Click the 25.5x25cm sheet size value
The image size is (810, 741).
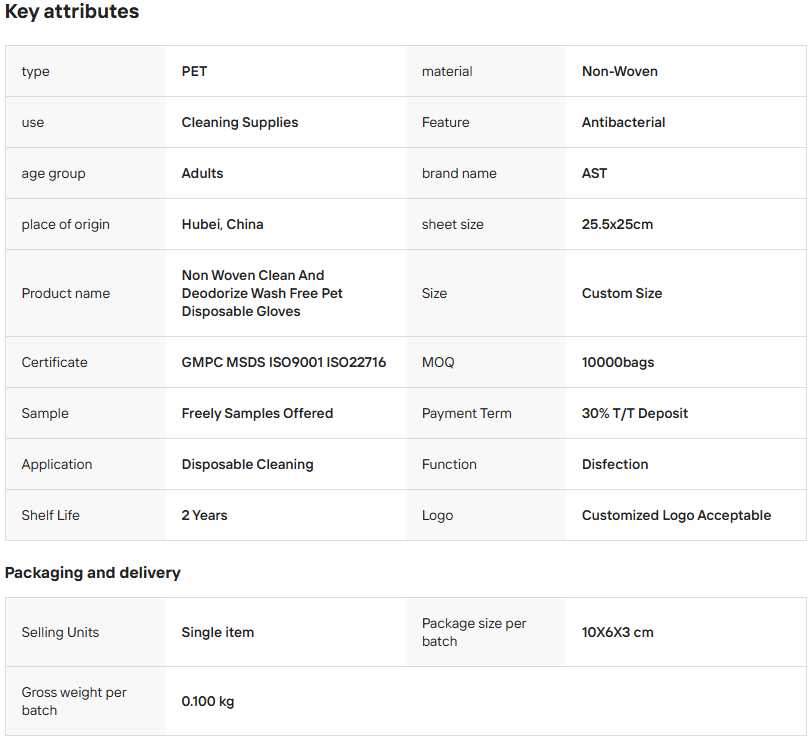point(617,224)
